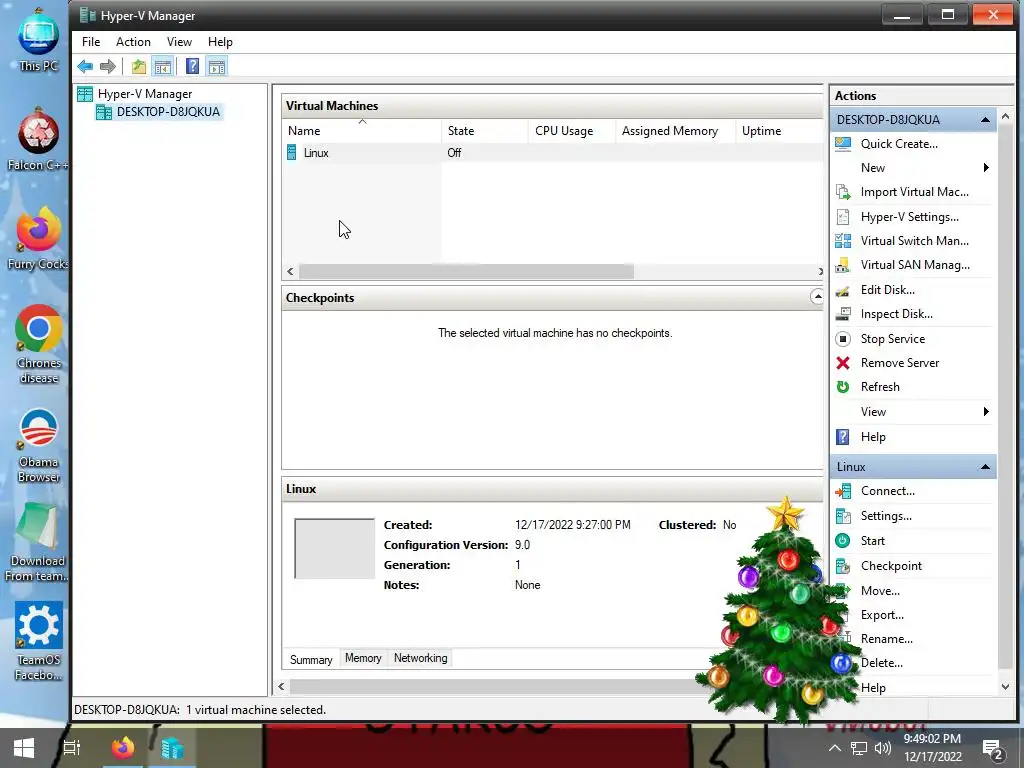Collapse the DESKTOP-D8JQKUA actions section
This screenshot has height=768, width=1024.
(x=985, y=120)
